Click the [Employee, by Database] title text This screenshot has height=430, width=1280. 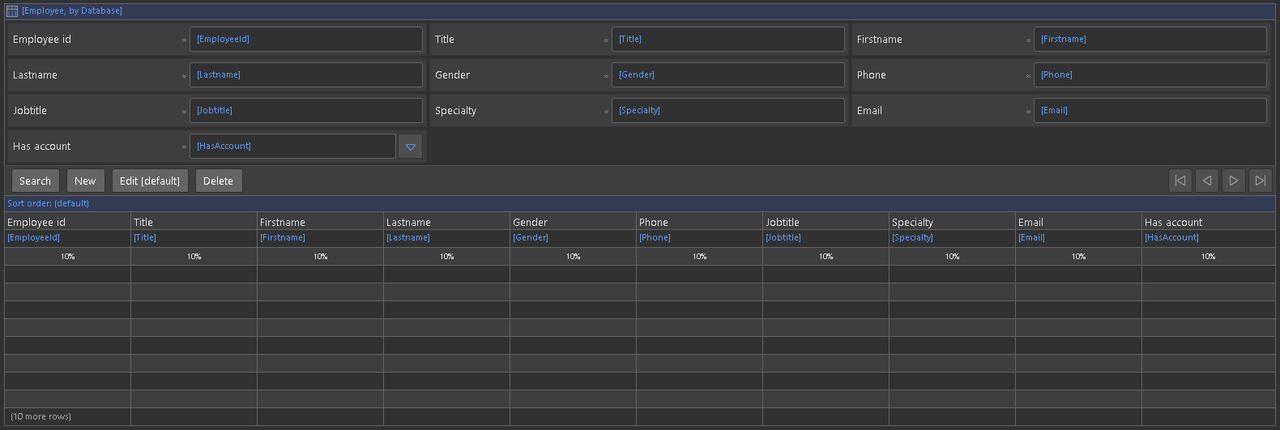coord(72,11)
